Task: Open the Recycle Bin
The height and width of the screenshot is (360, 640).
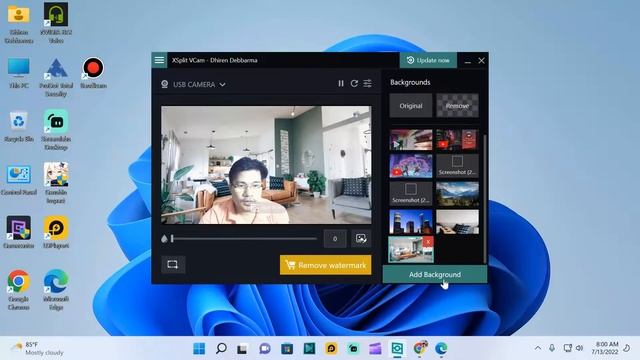Action: point(18,127)
